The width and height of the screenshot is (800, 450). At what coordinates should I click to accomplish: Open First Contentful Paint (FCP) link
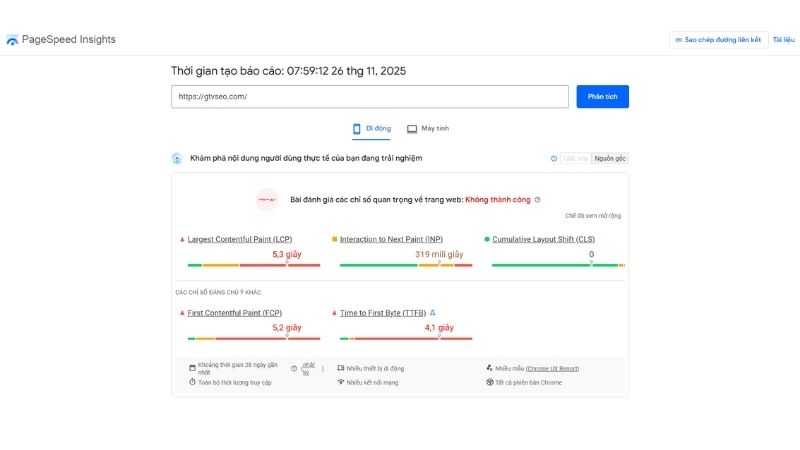pos(235,313)
